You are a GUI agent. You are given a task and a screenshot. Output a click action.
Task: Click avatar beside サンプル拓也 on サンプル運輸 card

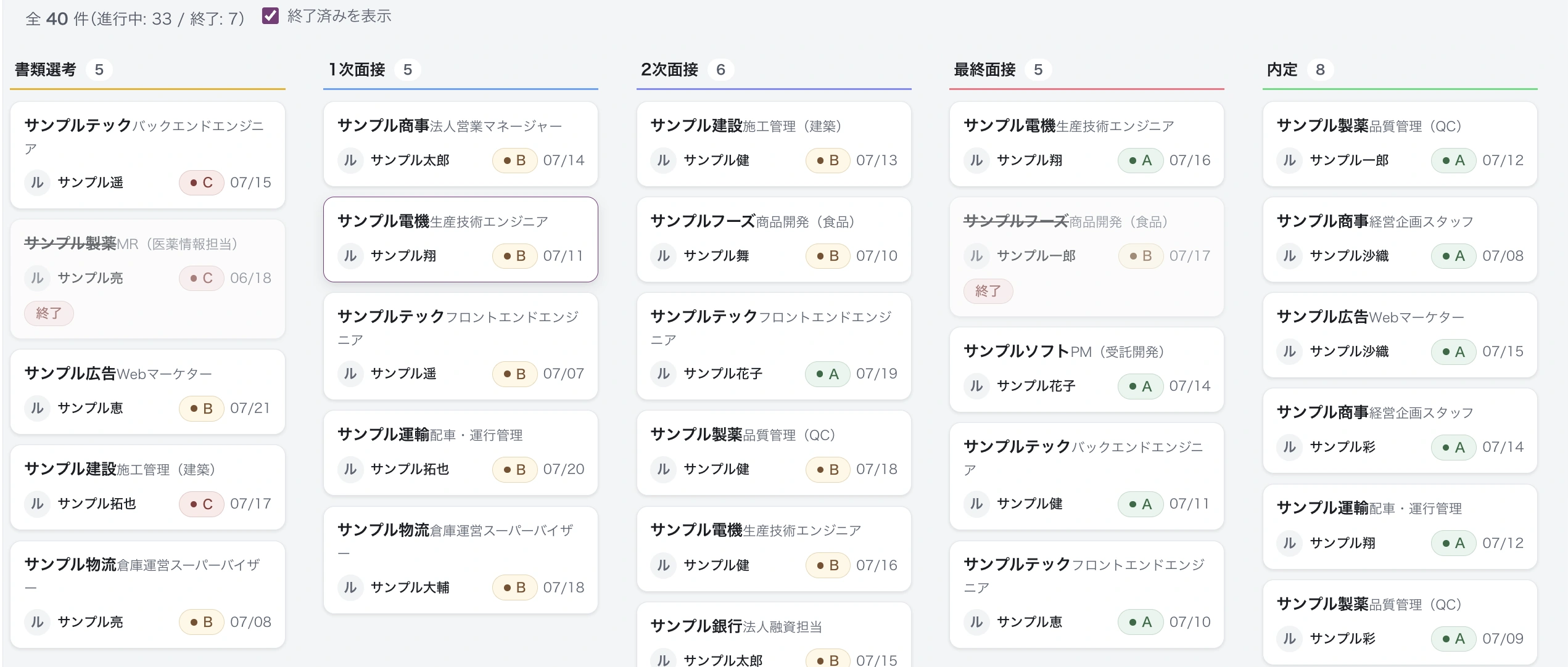point(350,469)
